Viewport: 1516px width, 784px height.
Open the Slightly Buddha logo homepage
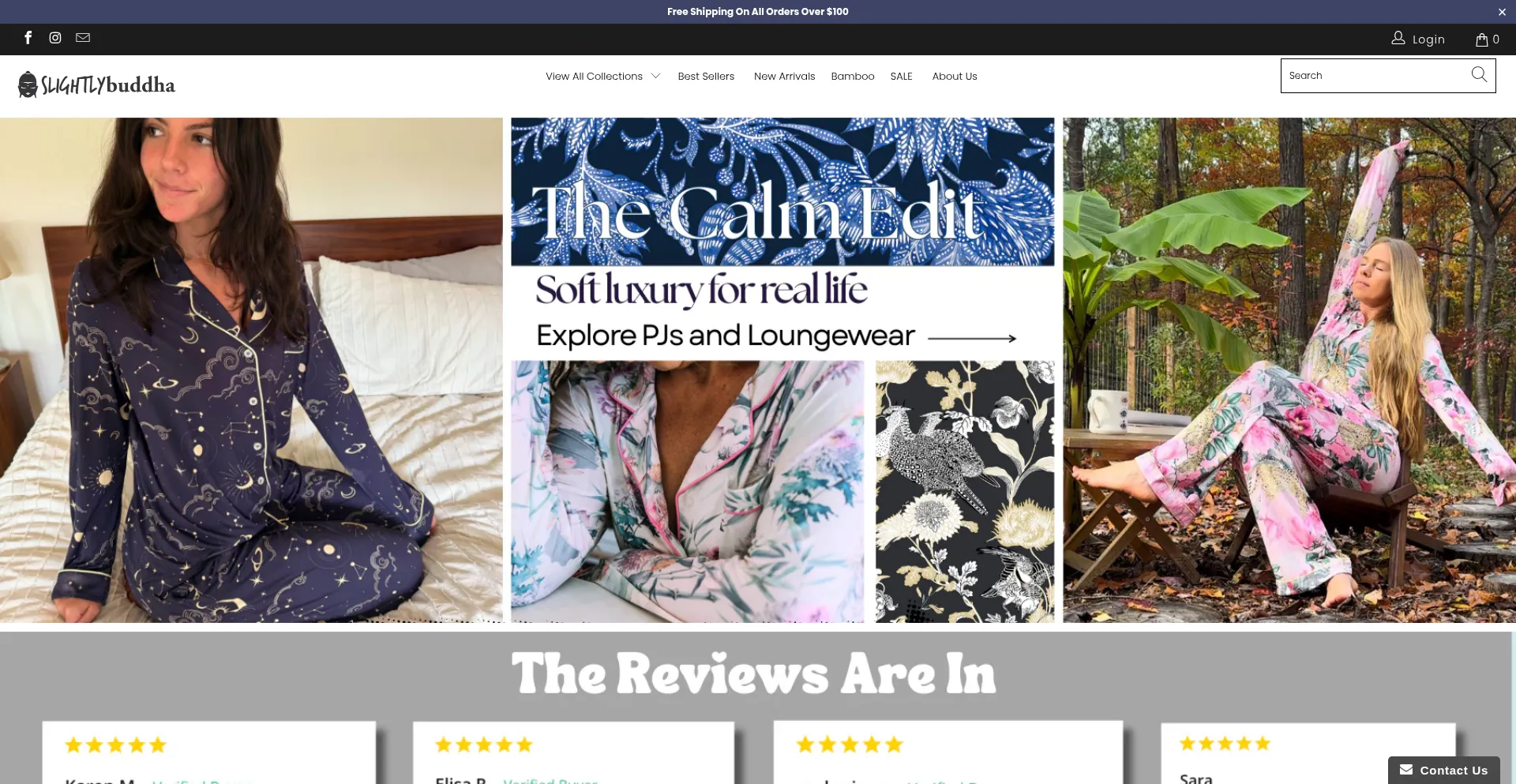click(96, 84)
